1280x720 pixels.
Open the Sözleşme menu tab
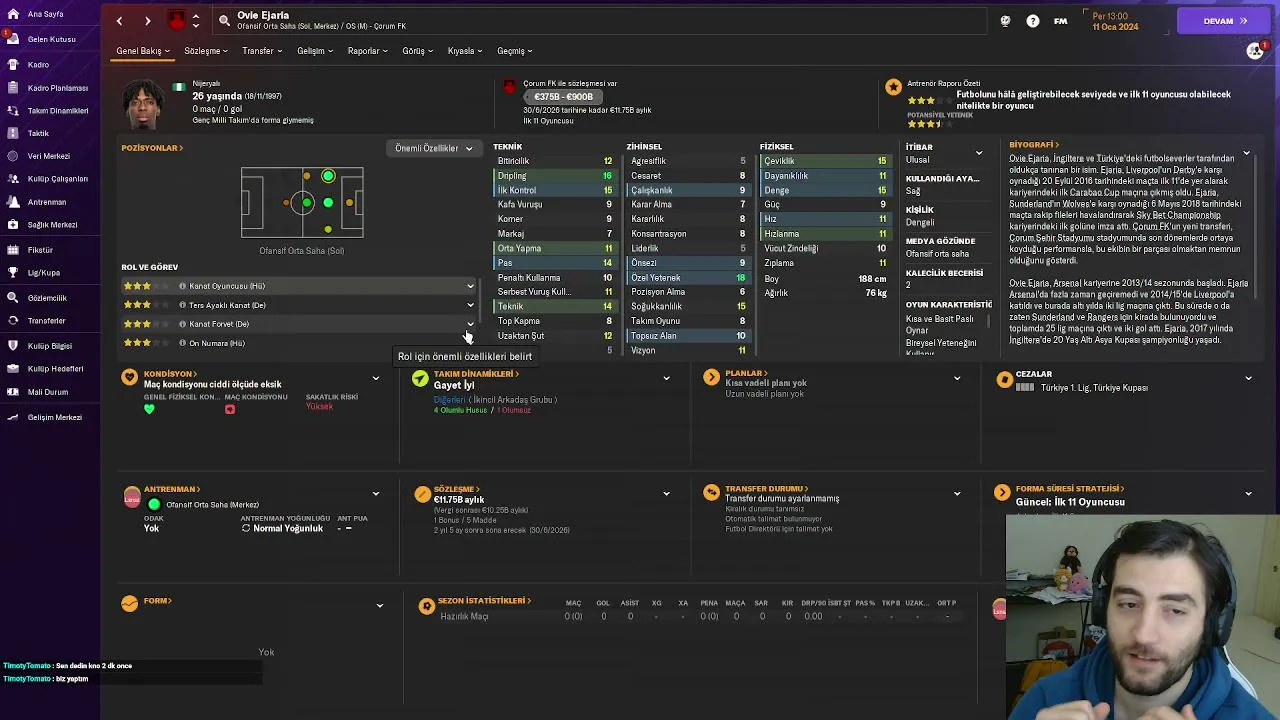(206, 51)
